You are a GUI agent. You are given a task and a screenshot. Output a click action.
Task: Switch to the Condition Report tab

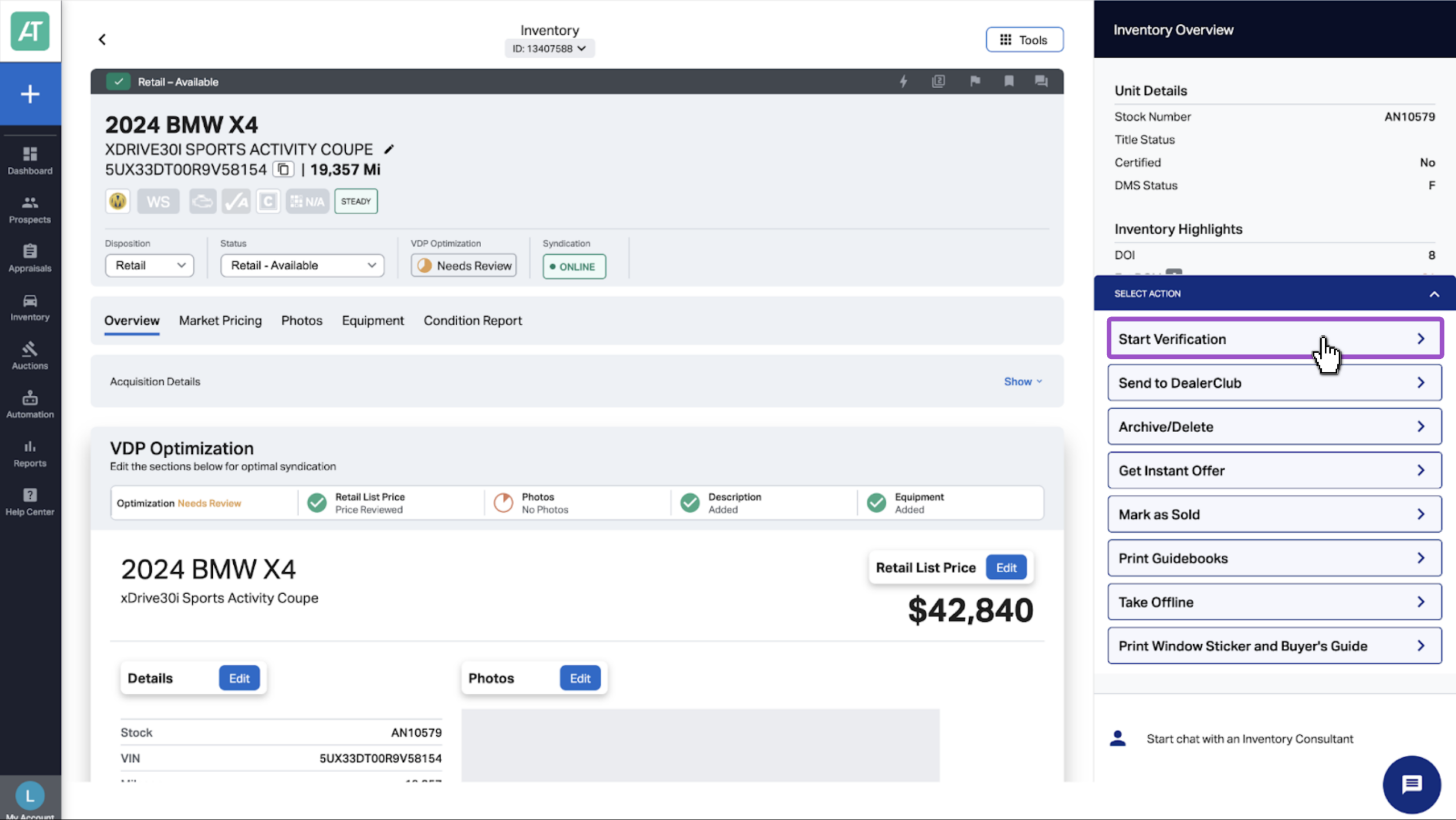[x=473, y=321]
